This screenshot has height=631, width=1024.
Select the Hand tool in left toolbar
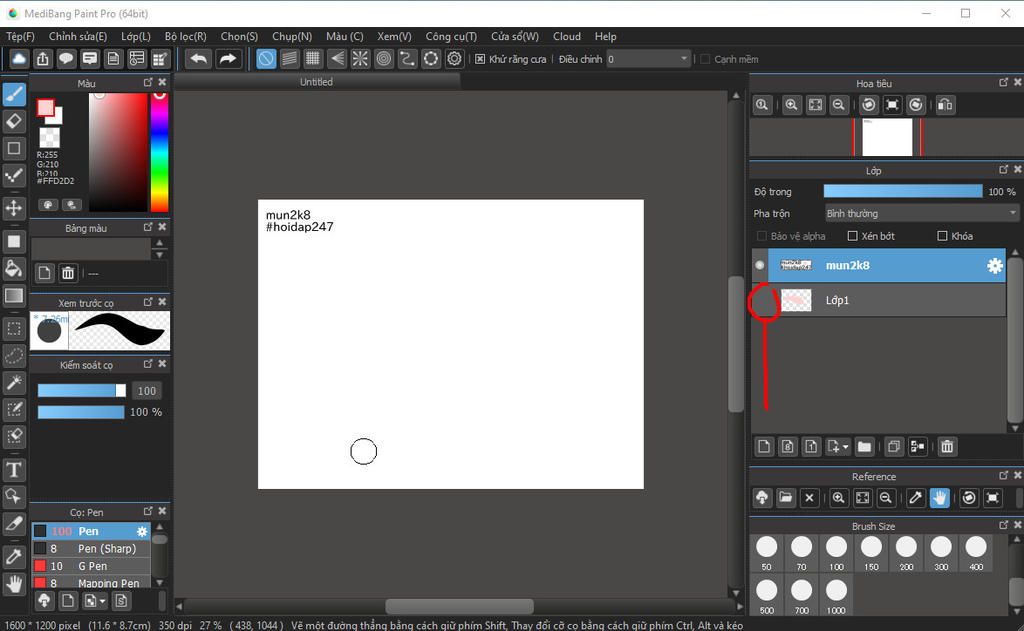click(14, 584)
